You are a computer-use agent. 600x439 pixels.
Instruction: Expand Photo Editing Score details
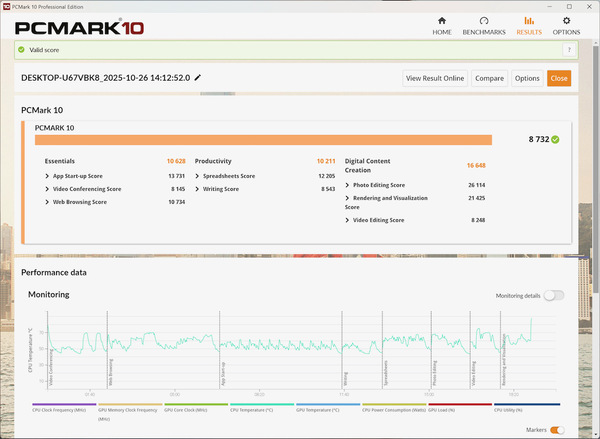point(347,185)
